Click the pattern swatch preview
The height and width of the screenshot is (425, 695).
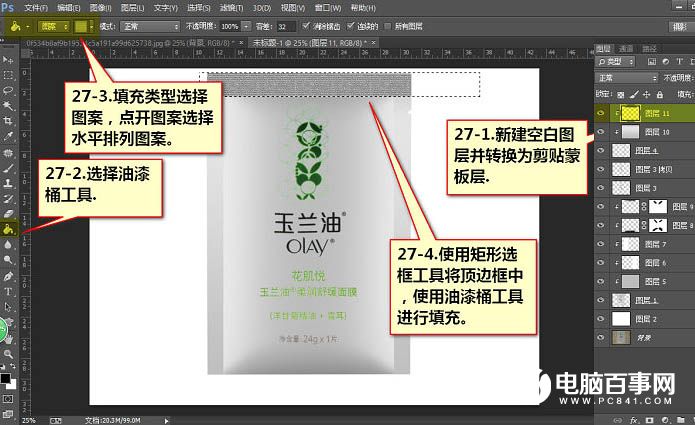pos(81,27)
